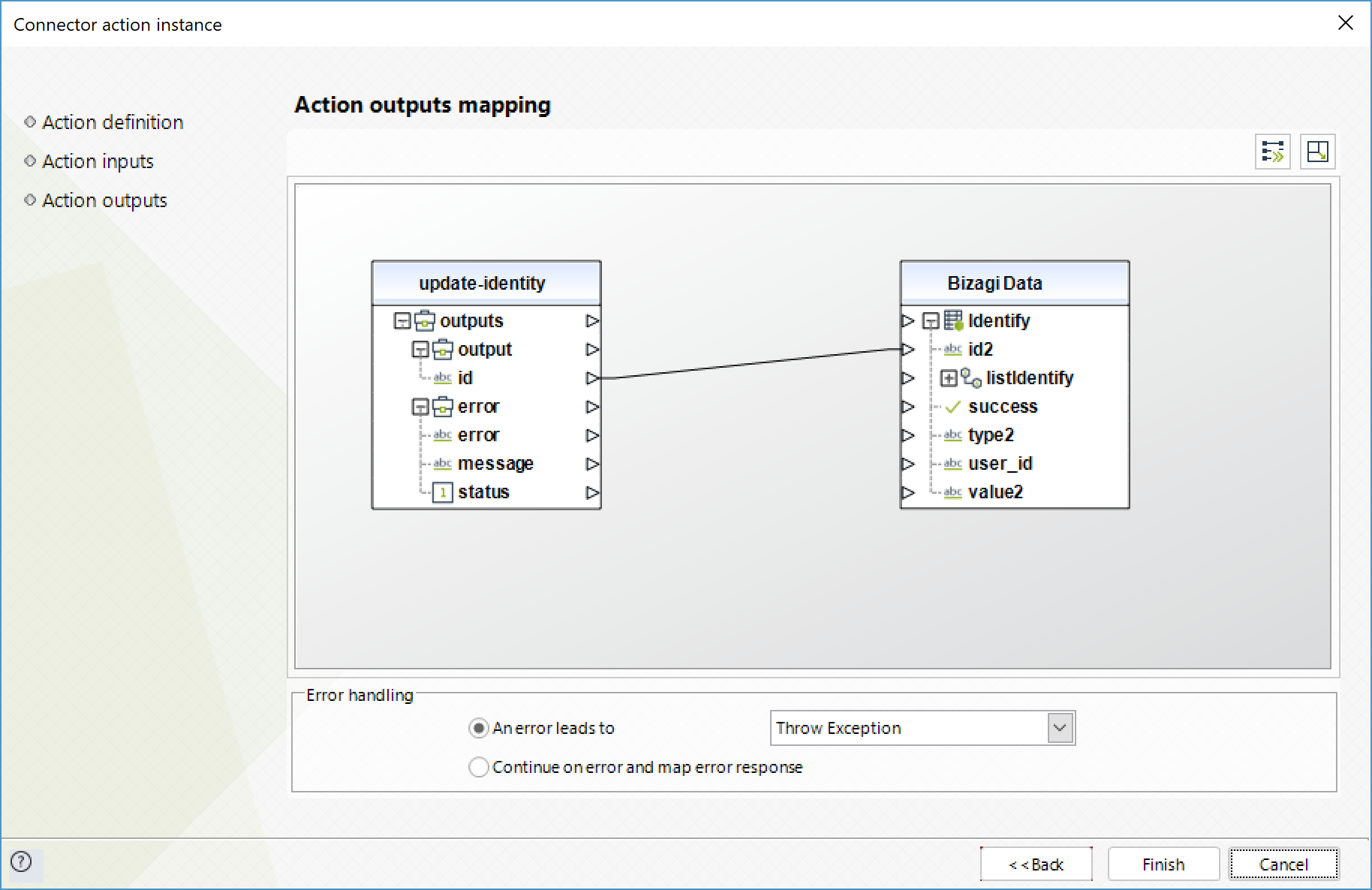Select the value2 row in Bizagi Data
The height and width of the screenshot is (890, 1372).
[x=1015, y=492]
